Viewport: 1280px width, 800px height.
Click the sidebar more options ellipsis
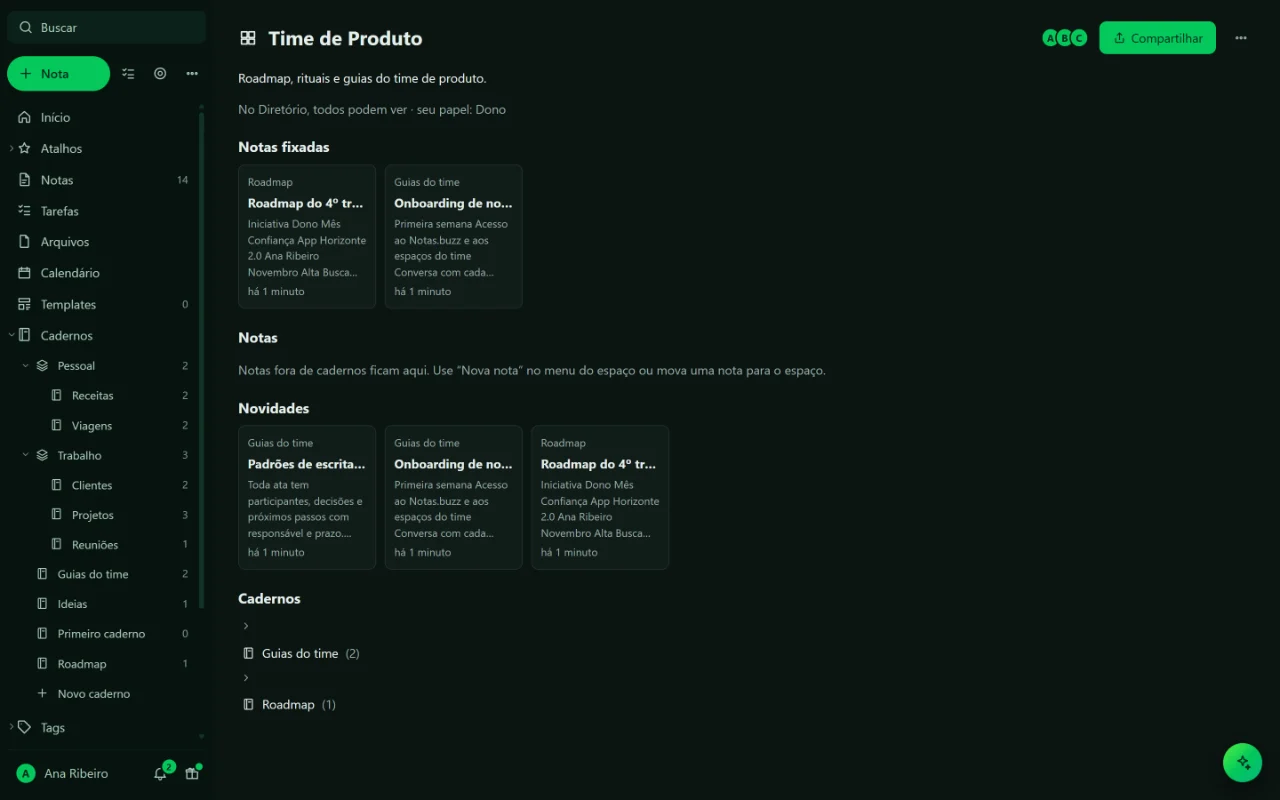point(192,74)
